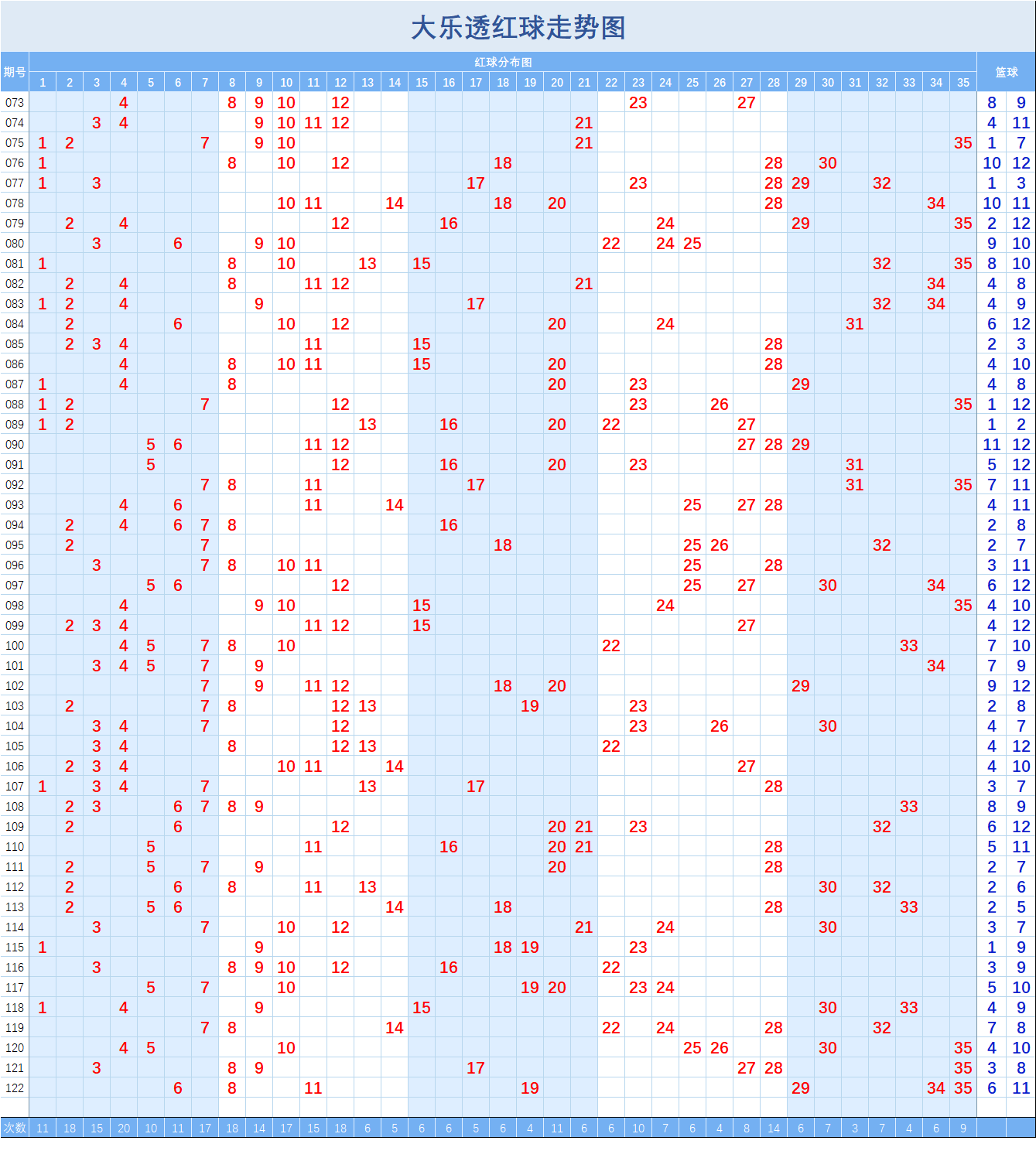
Task: Select red number 30 in row 076
Action: (828, 163)
